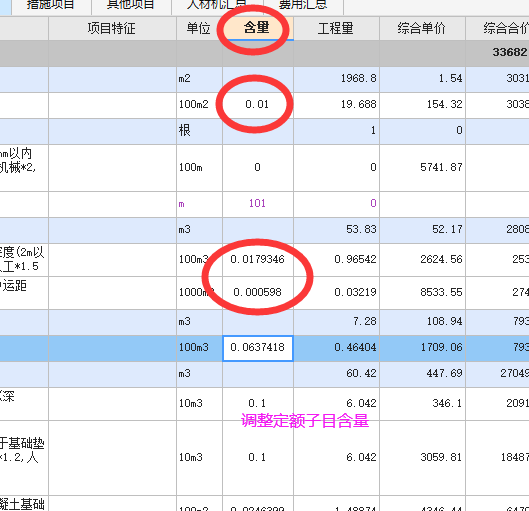Select 综合单价 cell 3059.81

point(422,458)
